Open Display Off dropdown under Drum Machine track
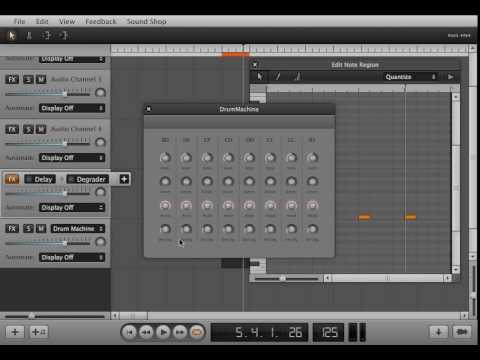Image resolution: width=480 pixels, height=360 pixels. coord(72,257)
